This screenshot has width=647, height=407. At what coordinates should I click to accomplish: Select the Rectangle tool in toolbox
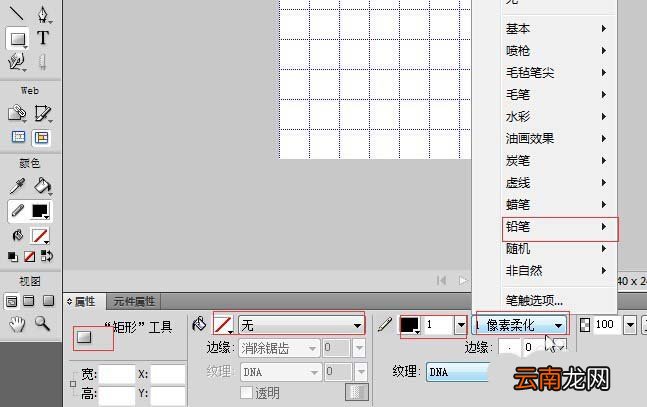(x=17, y=39)
